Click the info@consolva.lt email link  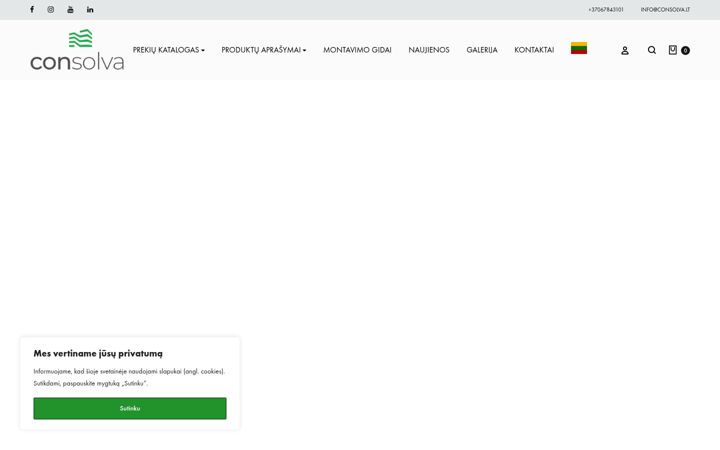(665, 10)
